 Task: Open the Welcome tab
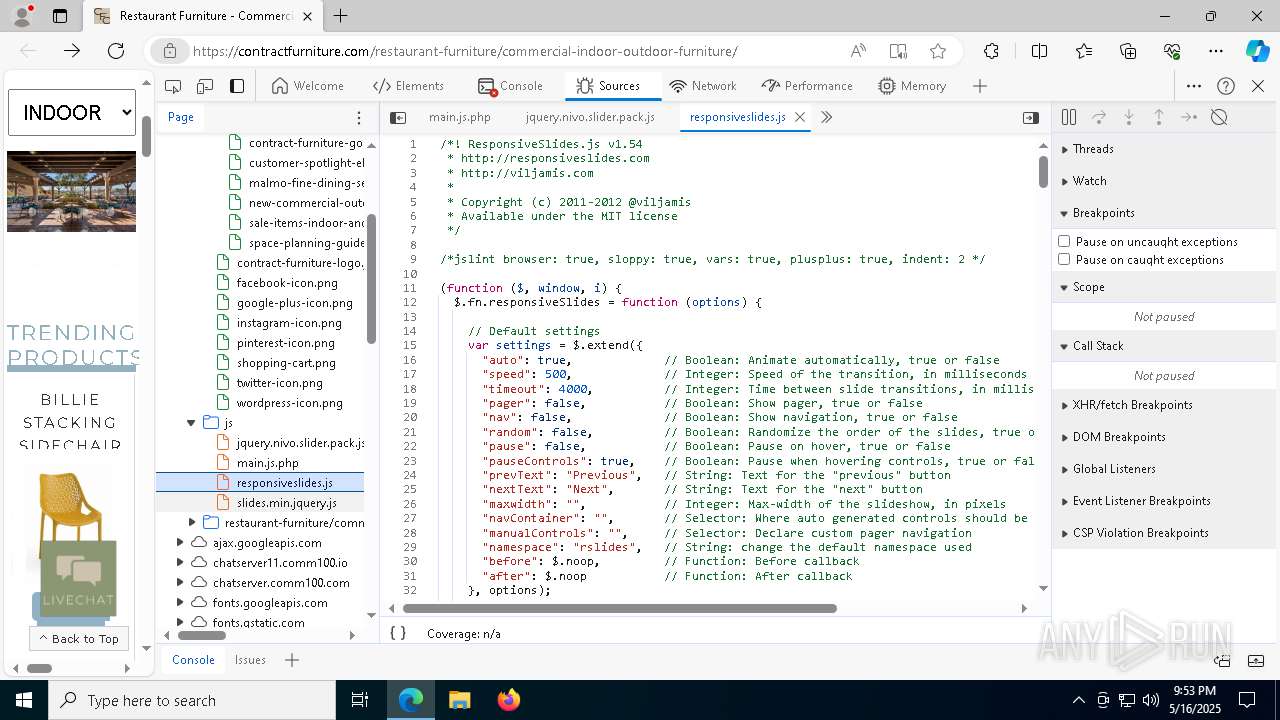coord(307,86)
